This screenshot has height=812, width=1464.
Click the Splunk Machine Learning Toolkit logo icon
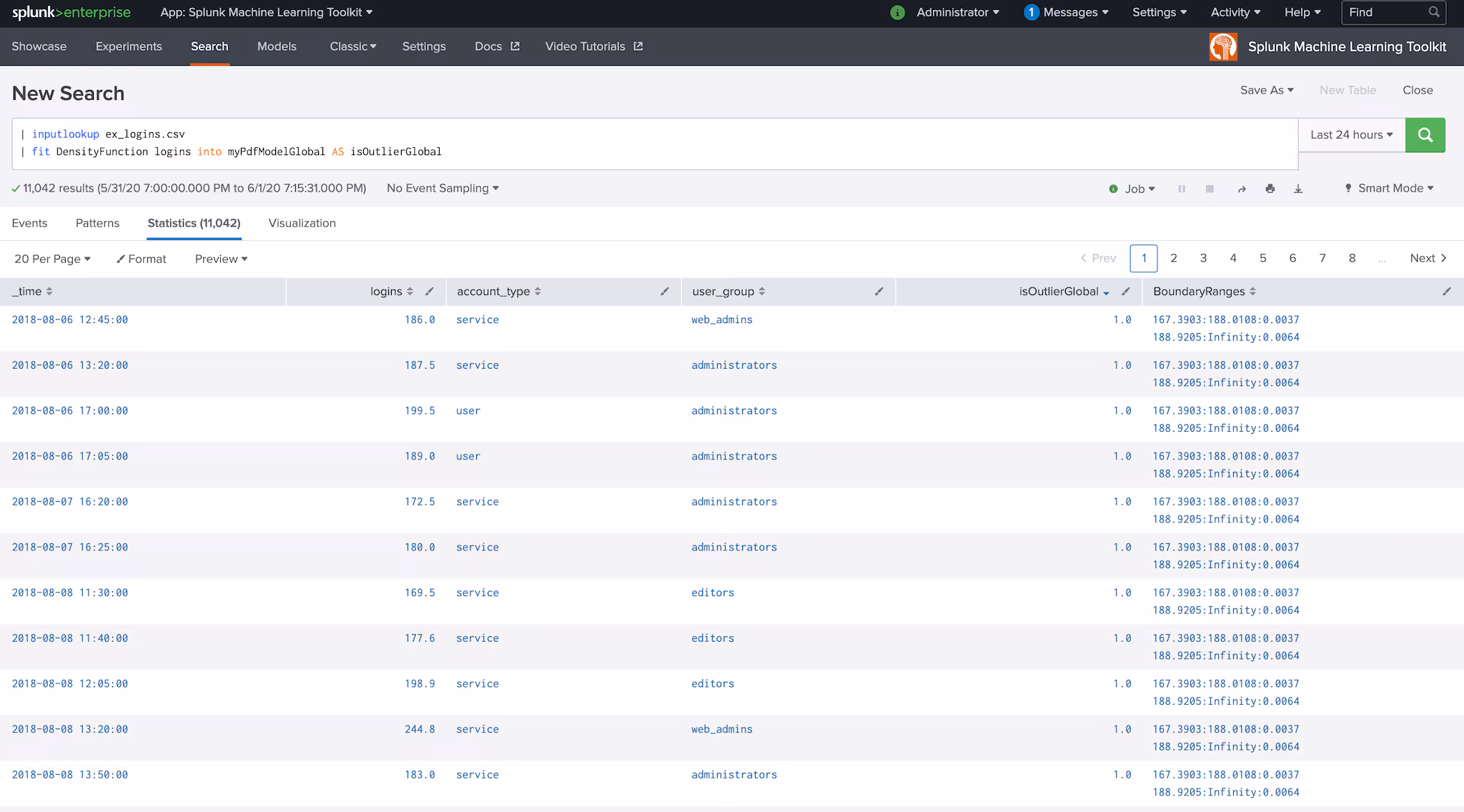tap(1223, 47)
